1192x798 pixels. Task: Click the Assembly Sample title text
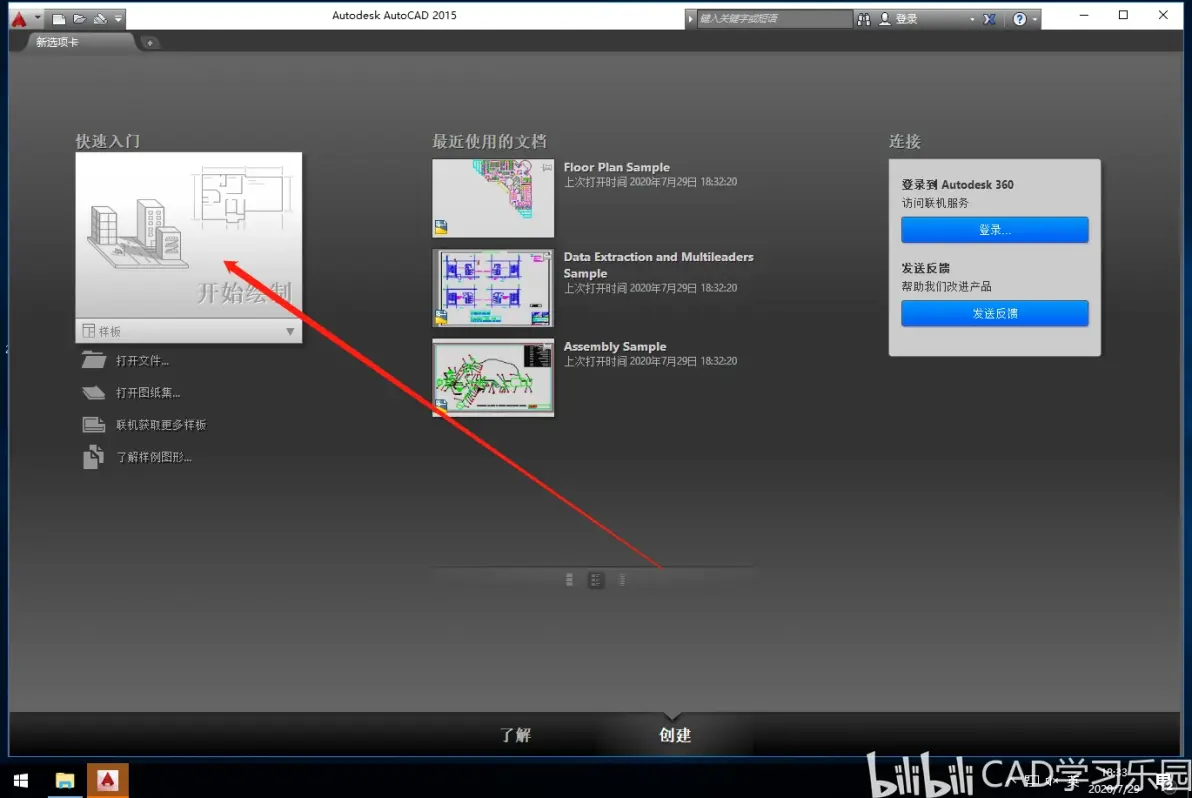[615, 347]
